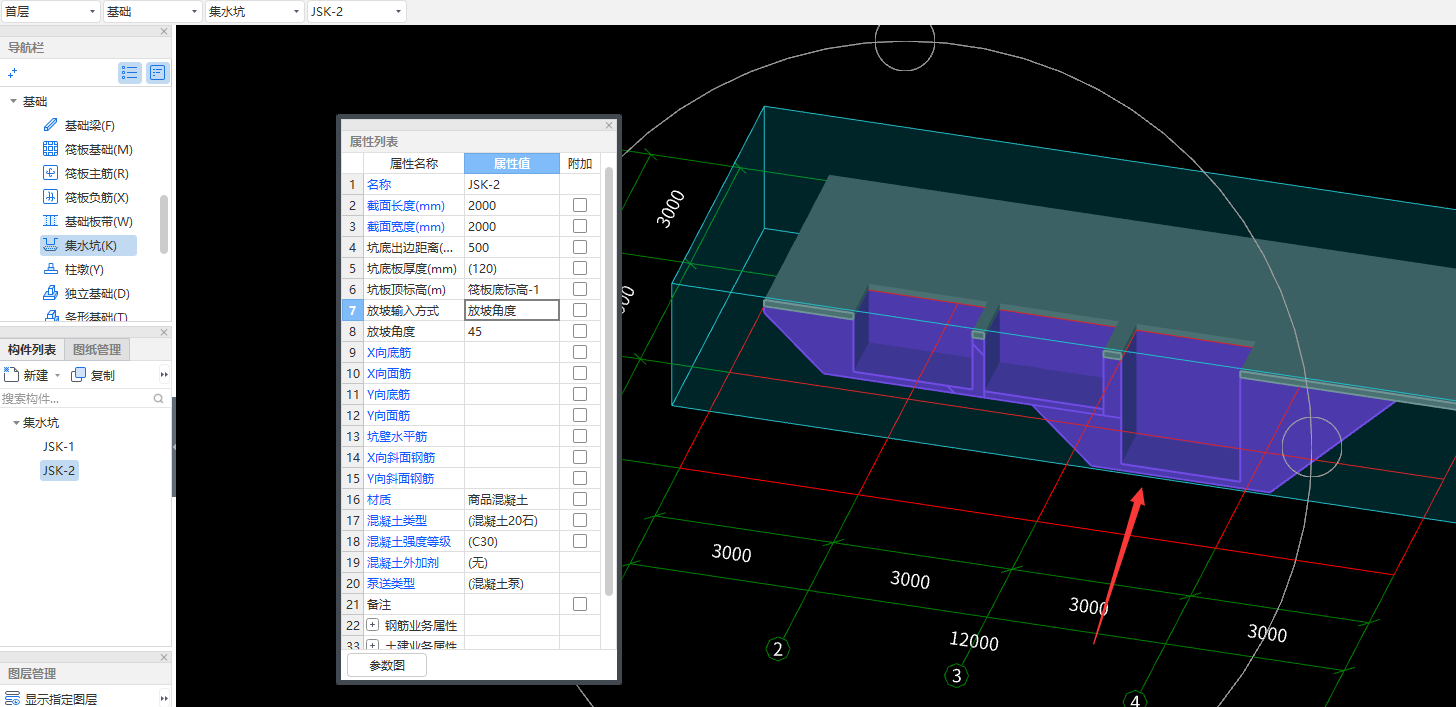
Task: Click 复制 copy component icon
Action: pos(78,375)
